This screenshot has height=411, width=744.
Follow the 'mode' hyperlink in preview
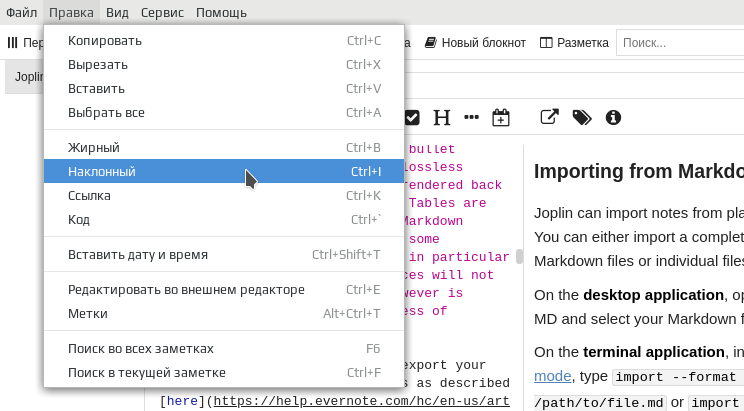point(552,376)
